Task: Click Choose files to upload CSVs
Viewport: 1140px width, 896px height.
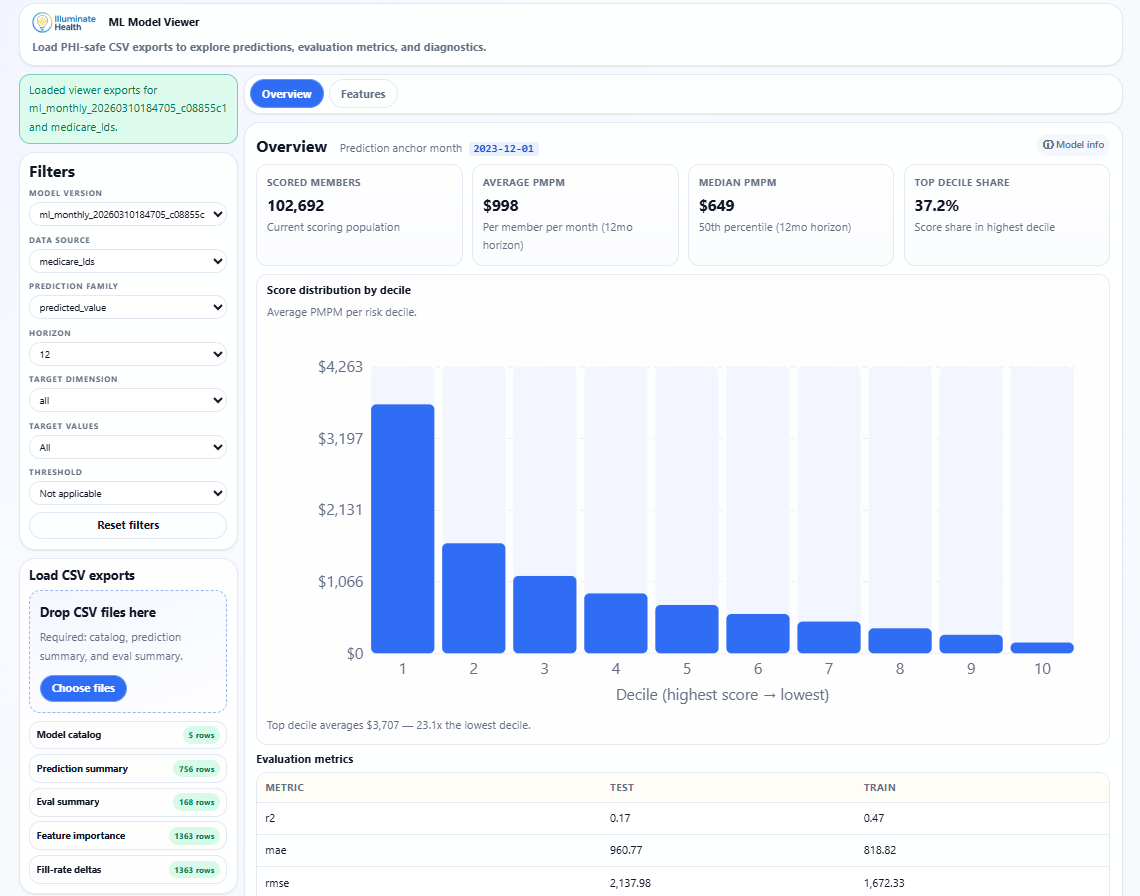Action: [x=83, y=688]
